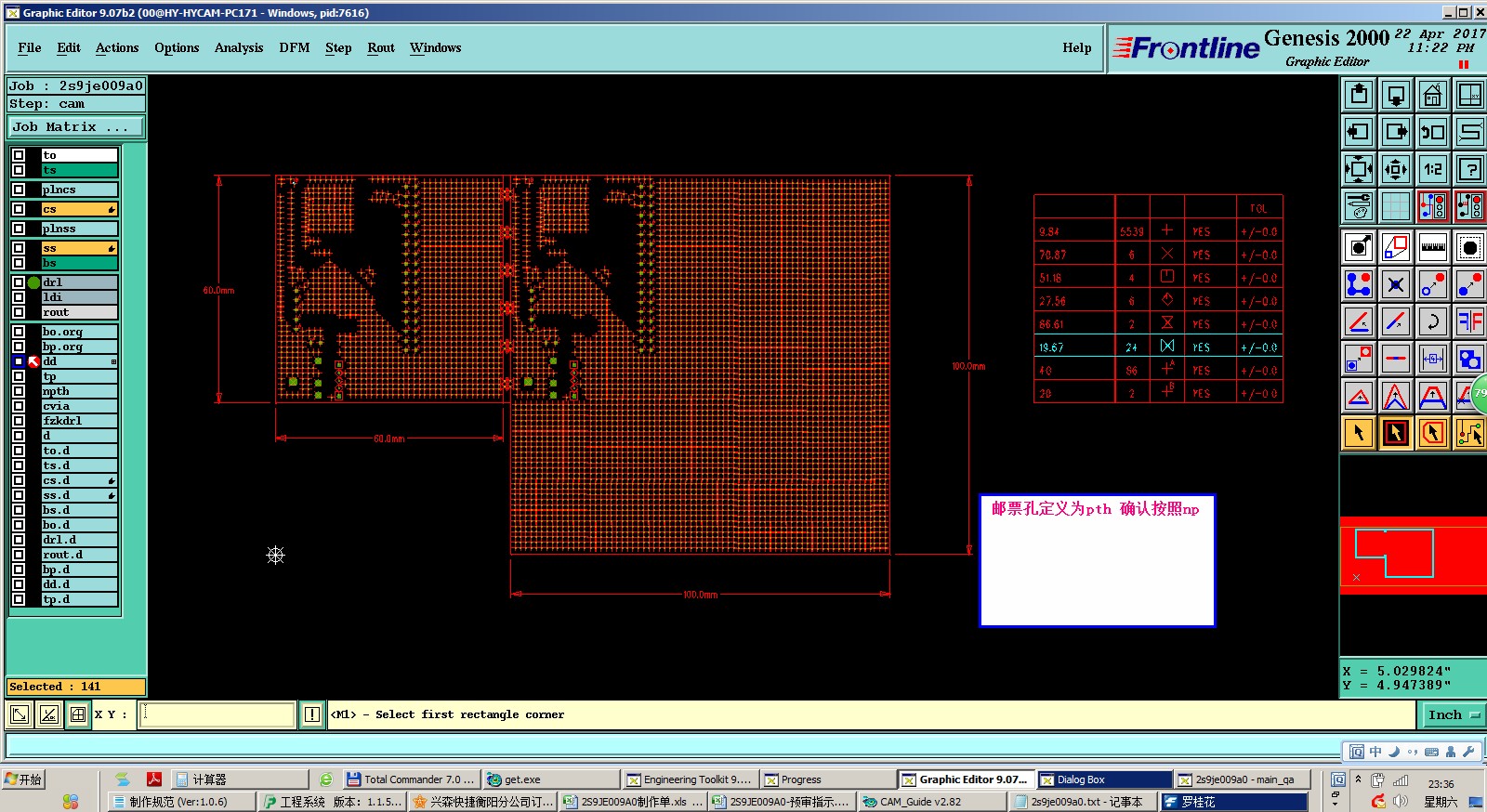This screenshot has width=1487, height=812.
Task: Click the home view icon
Action: point(1433,95)
